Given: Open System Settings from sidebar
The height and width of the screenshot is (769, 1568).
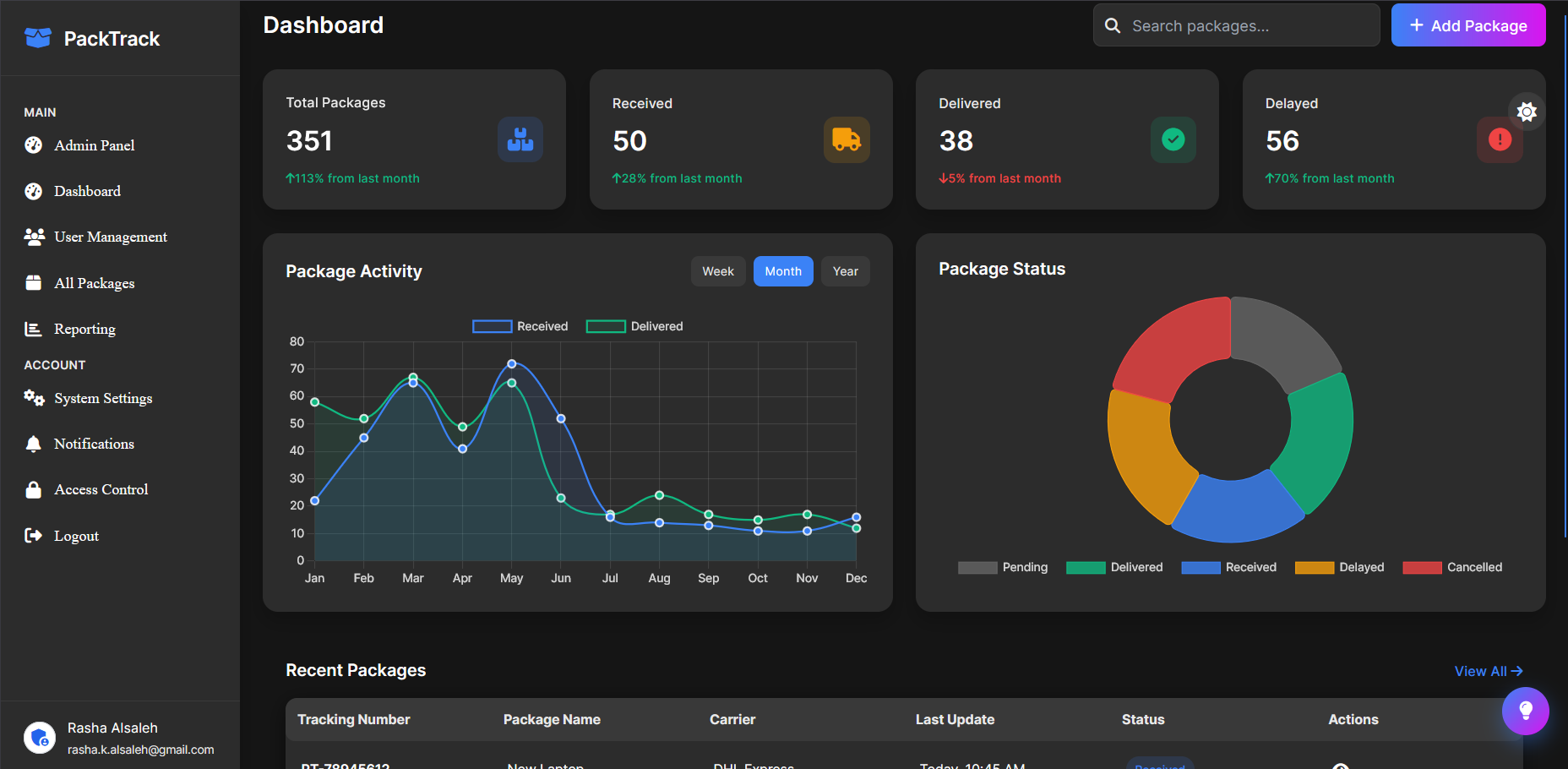Looking at the screenshot, I should [103, 398].
